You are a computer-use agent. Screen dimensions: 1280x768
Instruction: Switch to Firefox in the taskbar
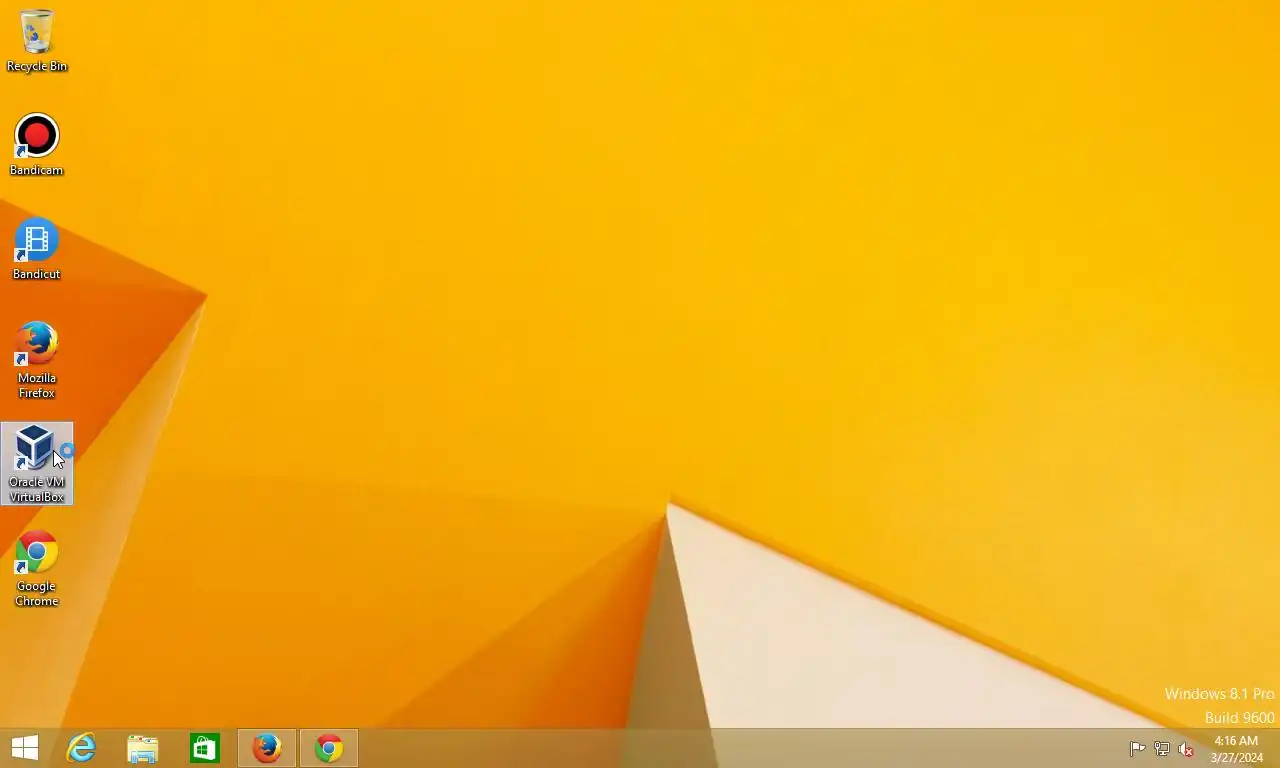tap(267, 748)
